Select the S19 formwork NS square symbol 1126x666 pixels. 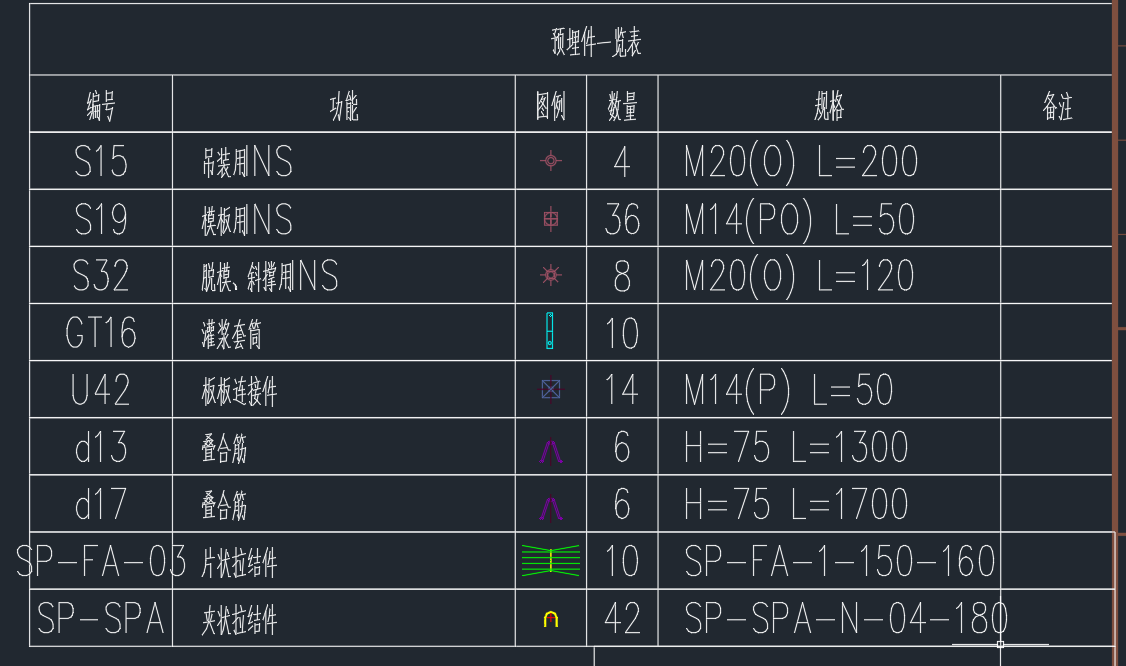tap(551, 218)
